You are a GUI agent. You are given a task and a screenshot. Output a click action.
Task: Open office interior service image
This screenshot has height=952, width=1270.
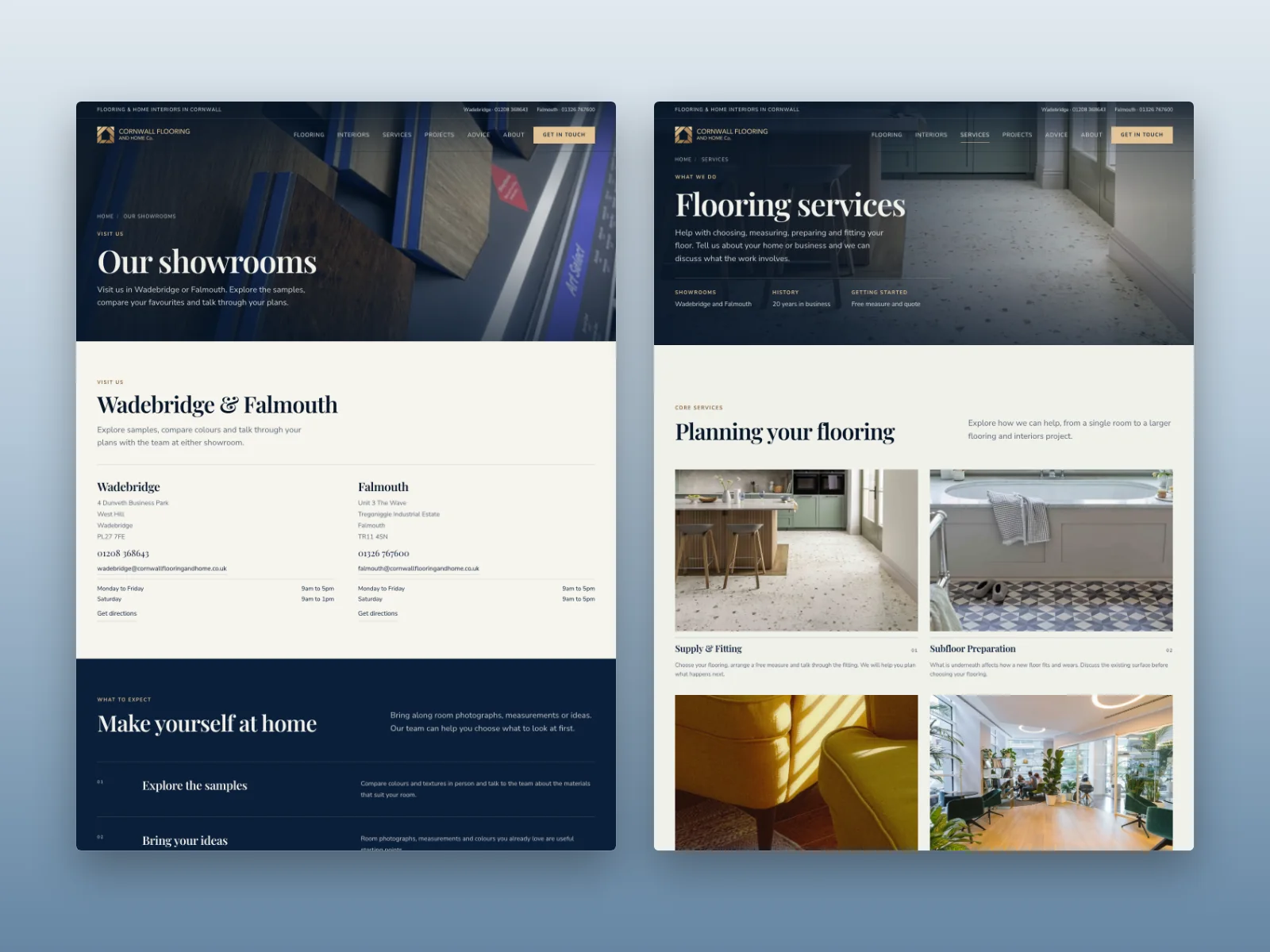[1051, 773]
